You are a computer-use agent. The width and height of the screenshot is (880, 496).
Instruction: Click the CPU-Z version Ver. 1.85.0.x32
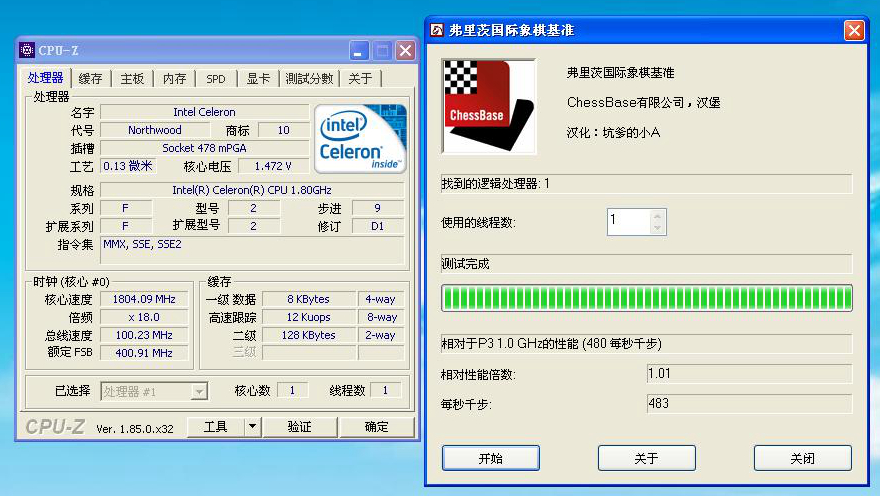(135, 429)
